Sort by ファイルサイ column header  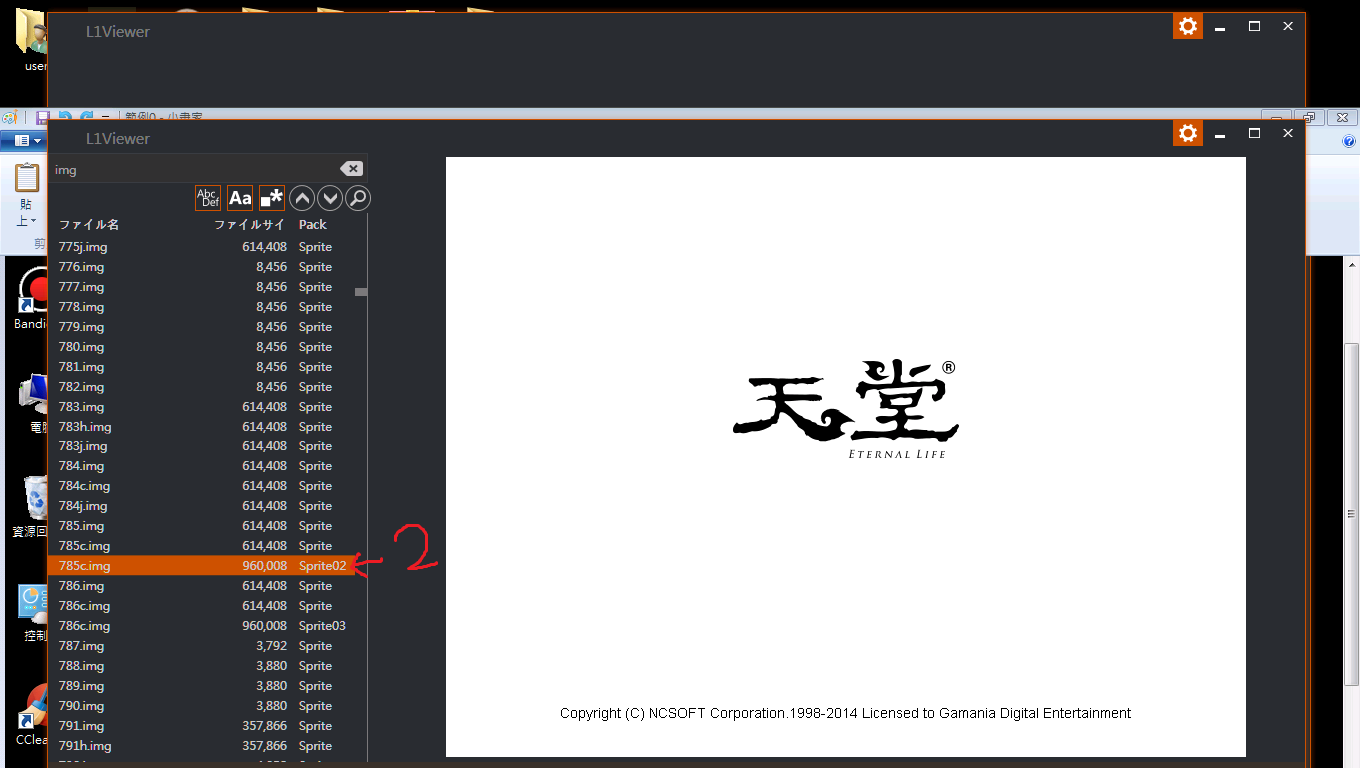[x=249, y=225]
